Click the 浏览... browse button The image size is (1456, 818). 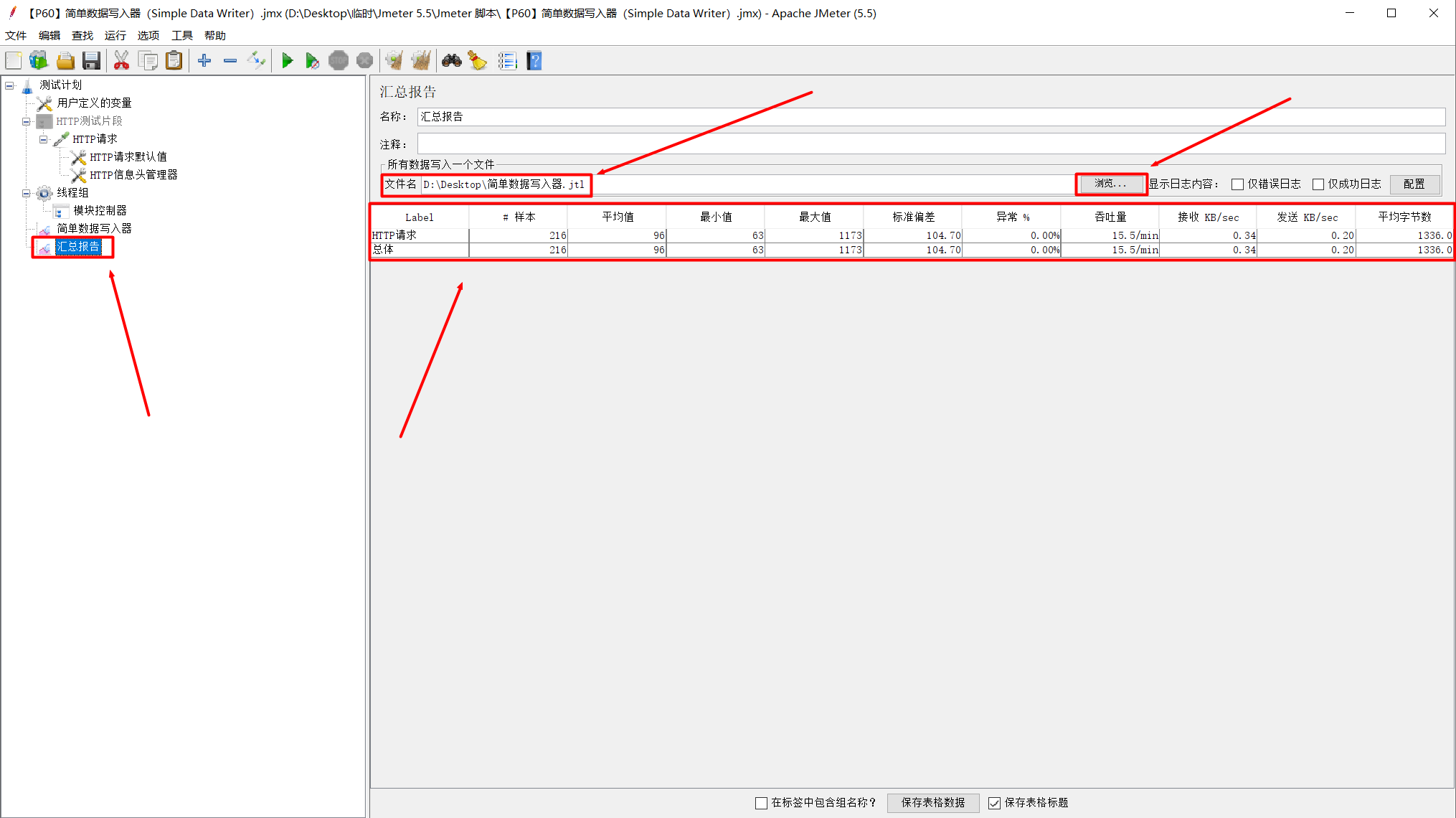[1110, 184]
